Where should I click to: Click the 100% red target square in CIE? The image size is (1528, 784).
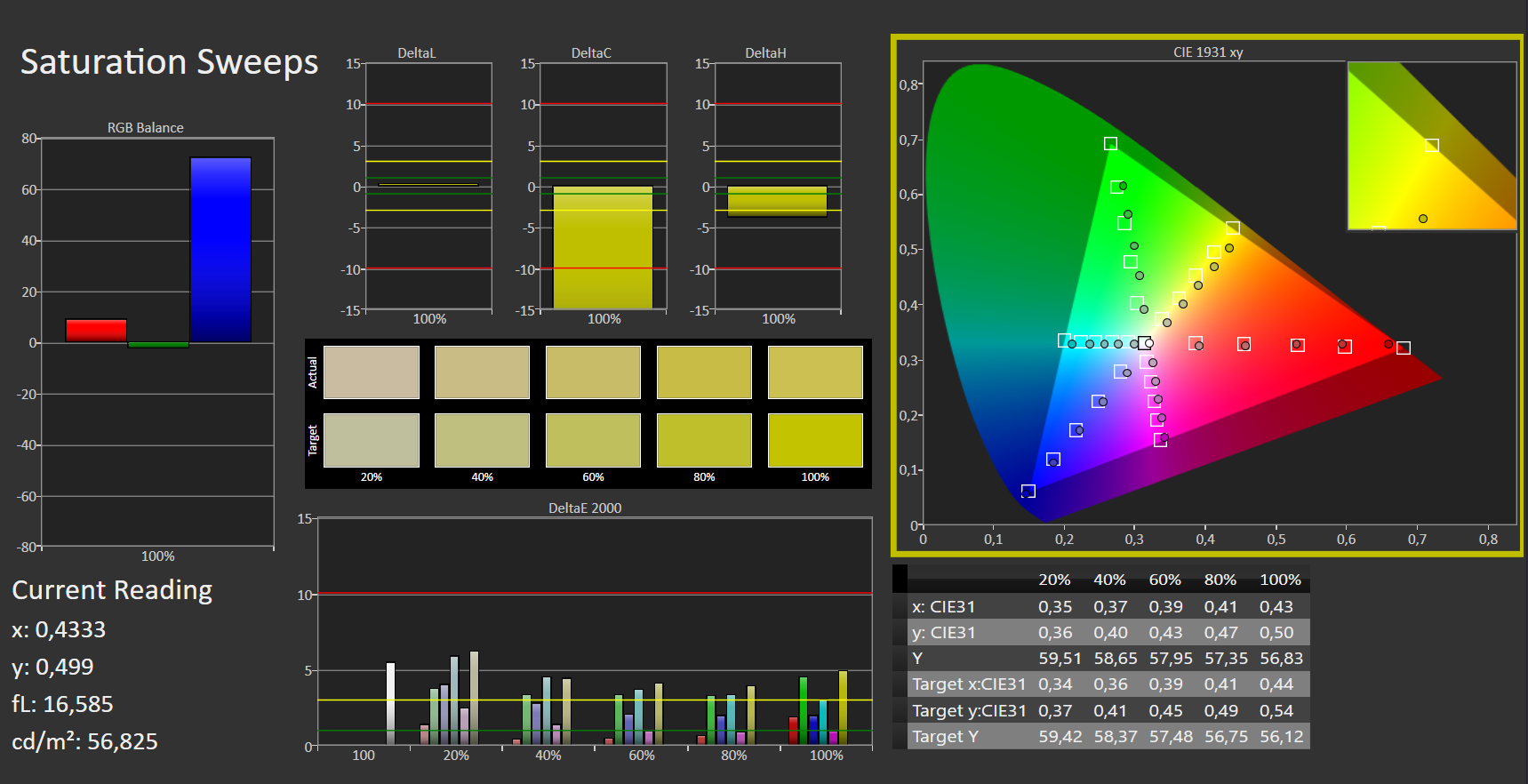coord(1404,348)
